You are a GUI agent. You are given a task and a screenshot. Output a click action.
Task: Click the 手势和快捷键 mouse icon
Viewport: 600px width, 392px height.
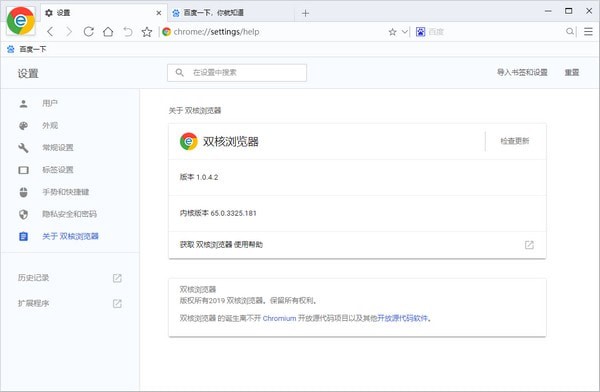point(23,192)
